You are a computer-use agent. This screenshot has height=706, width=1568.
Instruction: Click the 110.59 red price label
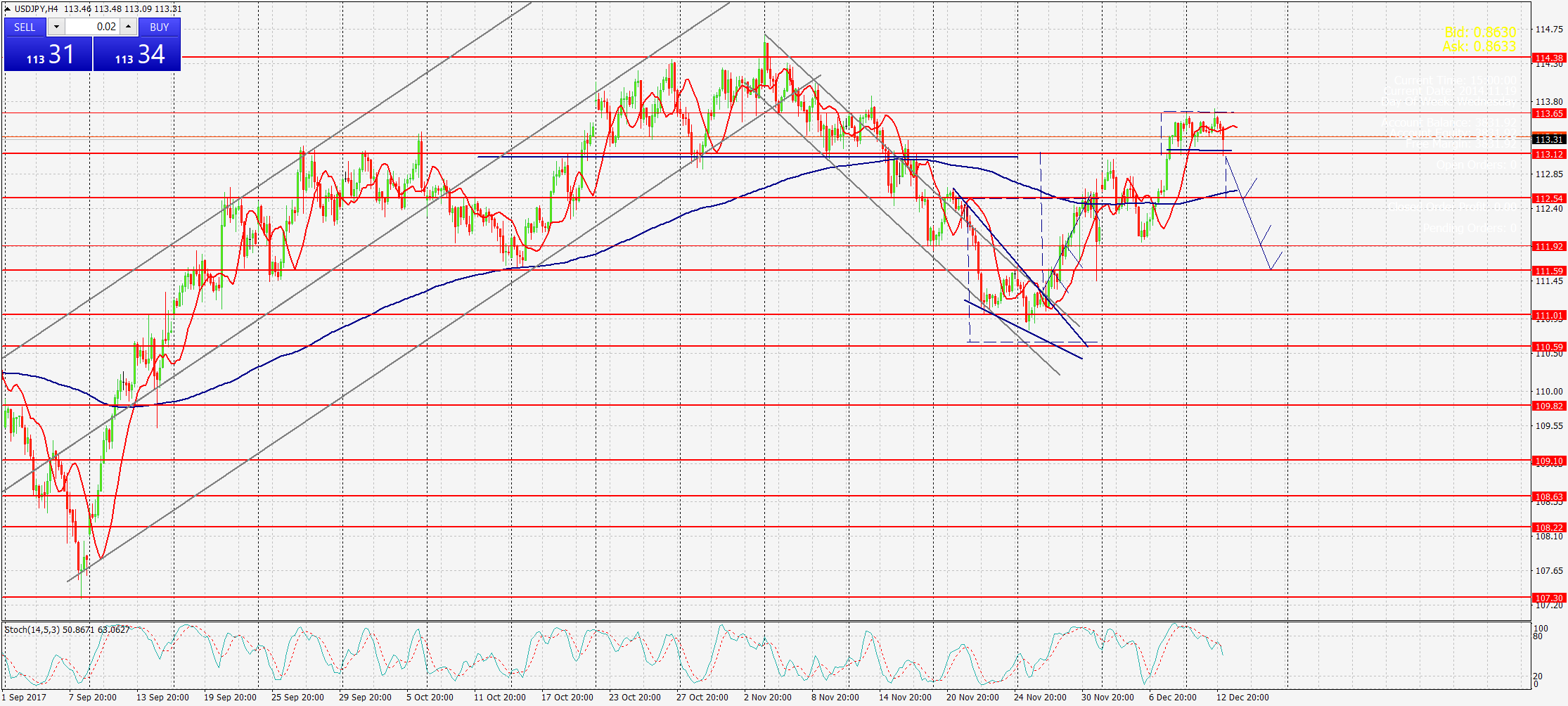1549,347
